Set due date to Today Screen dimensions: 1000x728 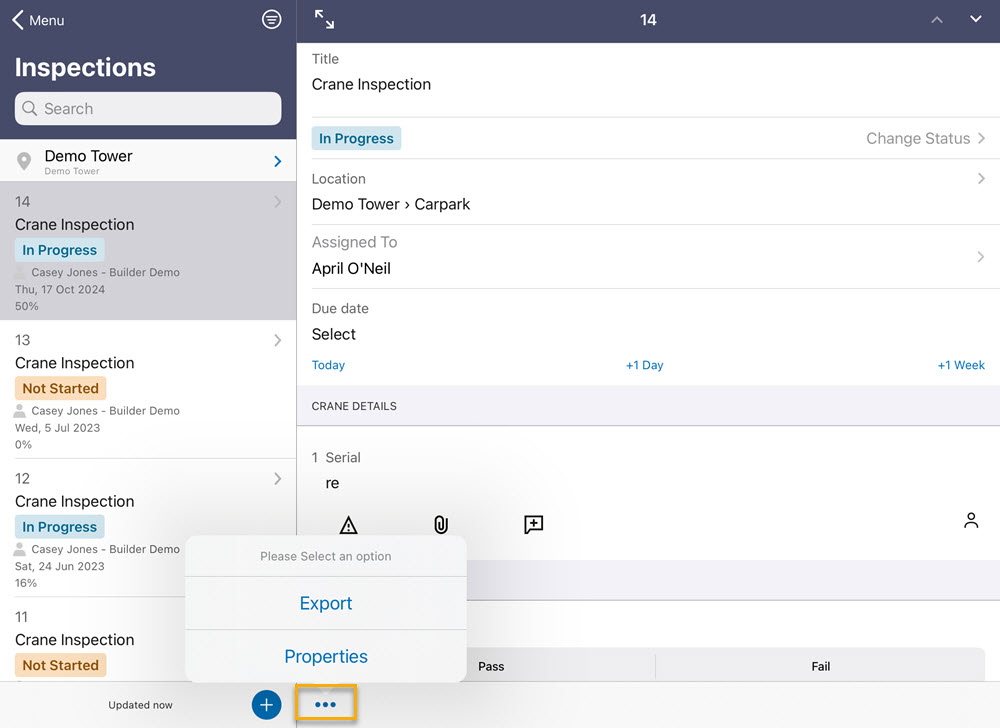coord(328,365)
